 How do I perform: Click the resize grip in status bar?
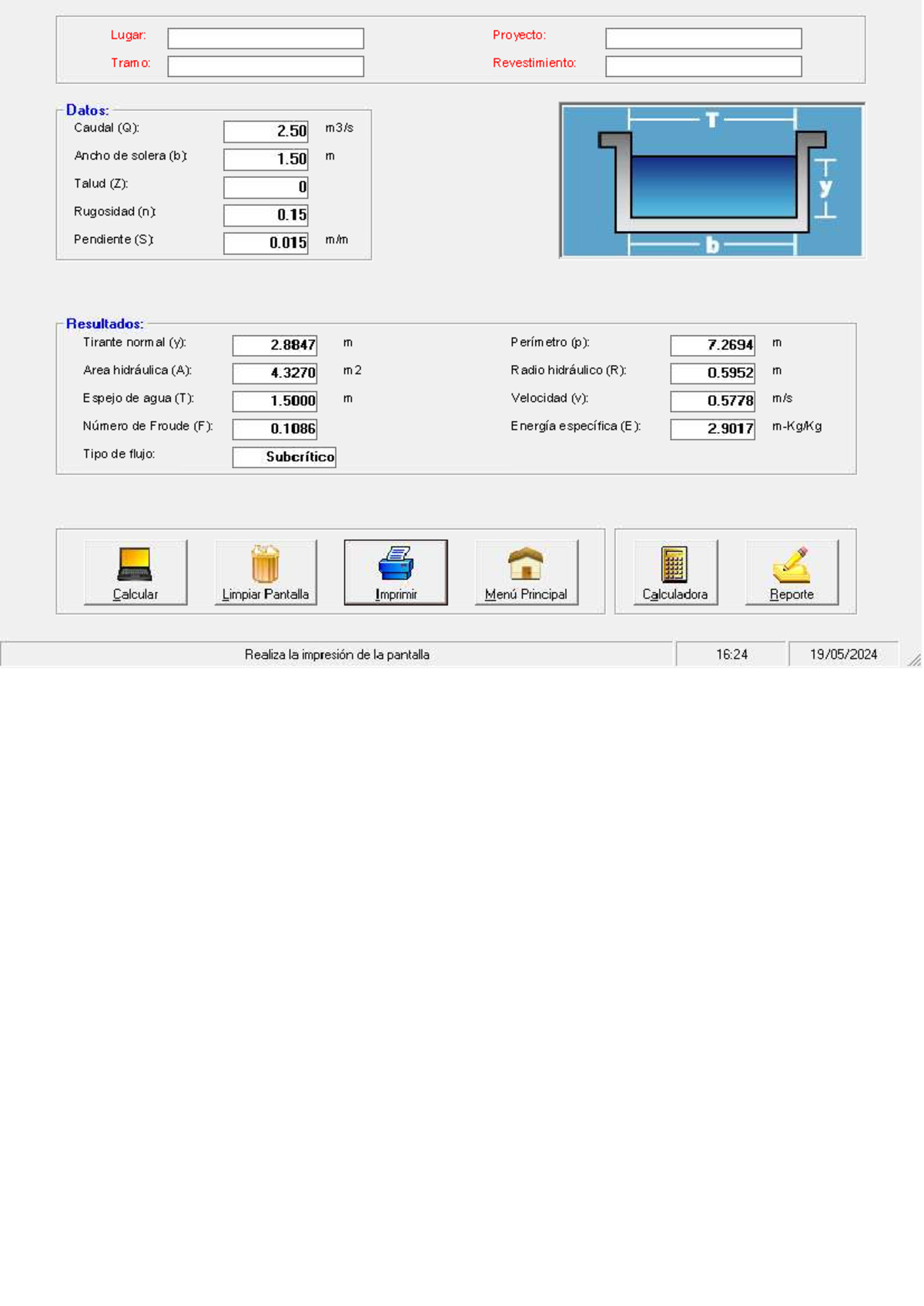[913, 659]
